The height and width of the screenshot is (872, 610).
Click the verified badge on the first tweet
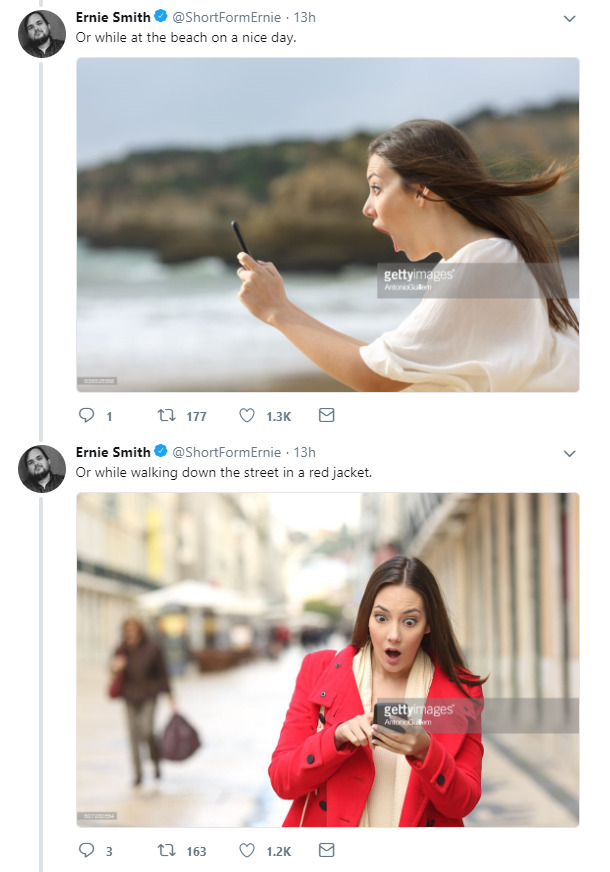pyautogui.click(x=161, y=17)
